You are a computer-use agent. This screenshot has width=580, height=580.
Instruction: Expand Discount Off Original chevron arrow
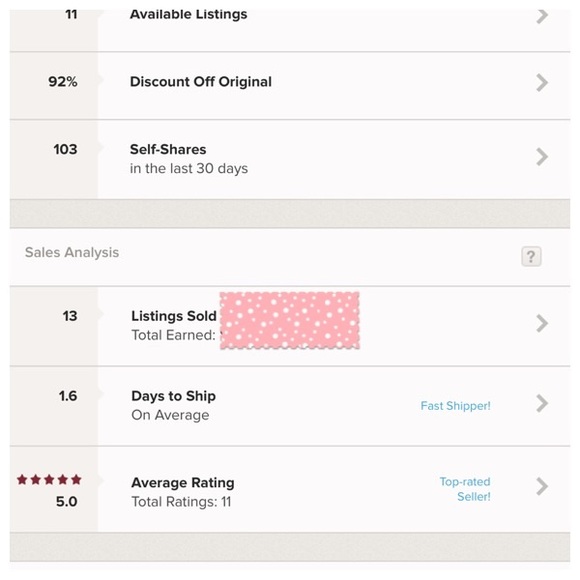pos(542,82)
